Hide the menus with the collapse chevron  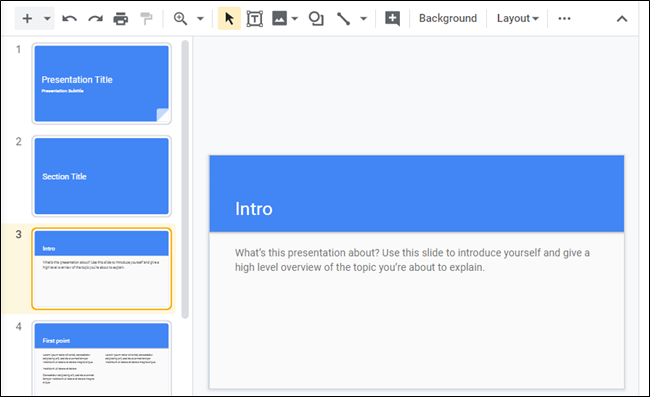tap(622, 19)
